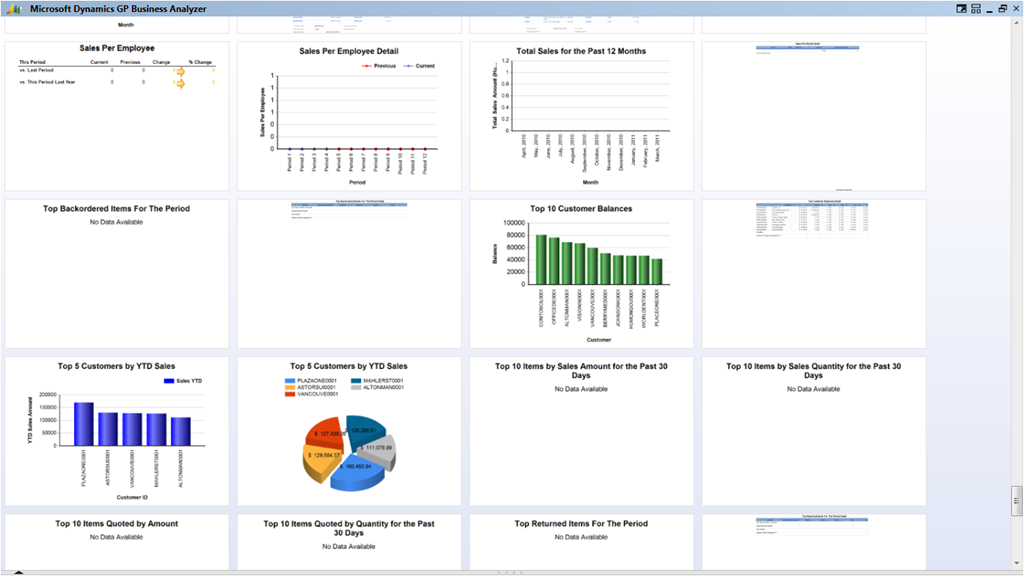The width and height of the screenshot is (1024, 576).
Task: Click the vertical scrollbar down arrow
Action: [x=1017, y=563]
